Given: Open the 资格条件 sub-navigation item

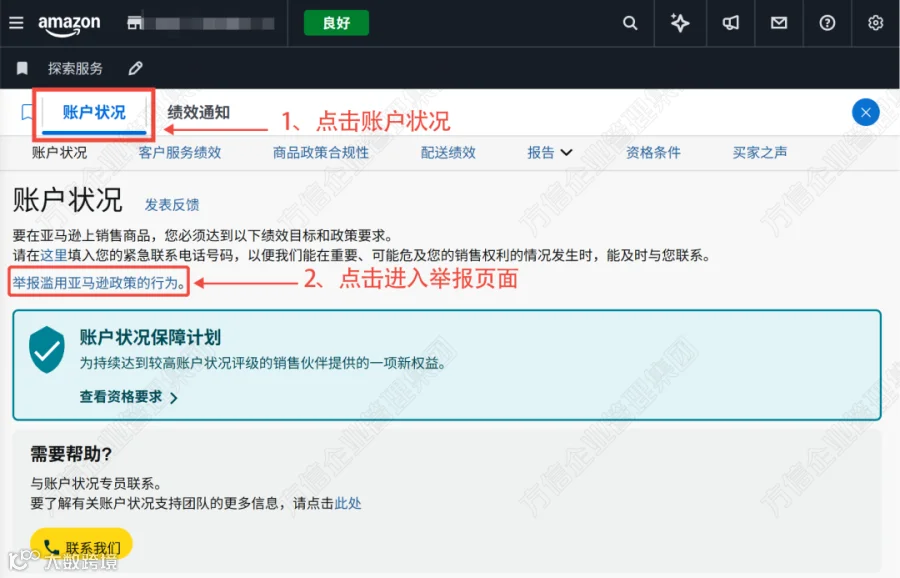Looking at the screenshot, I should (653, 153).
